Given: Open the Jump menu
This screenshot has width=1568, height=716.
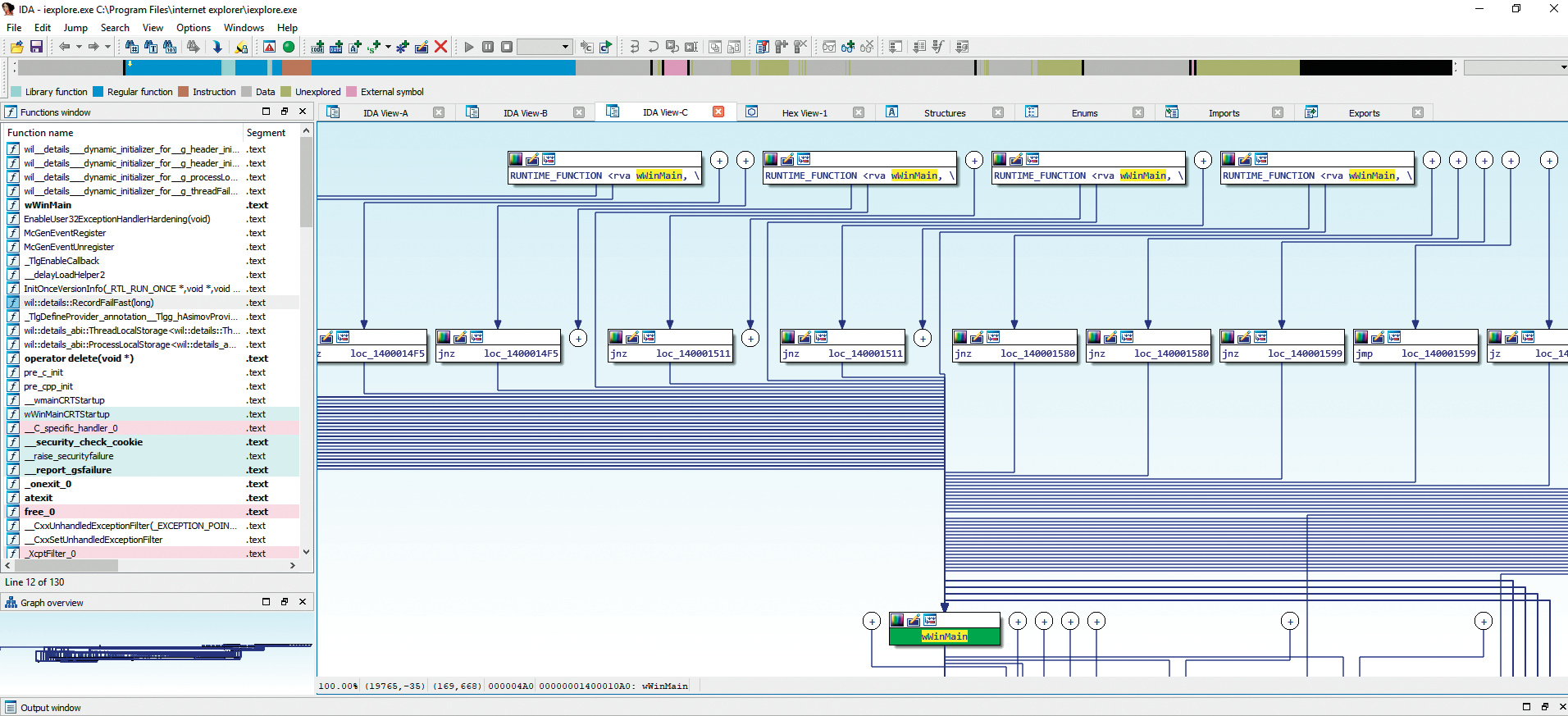Looking at the screenshot, I should pyautogui.click(x=75, y=28).
